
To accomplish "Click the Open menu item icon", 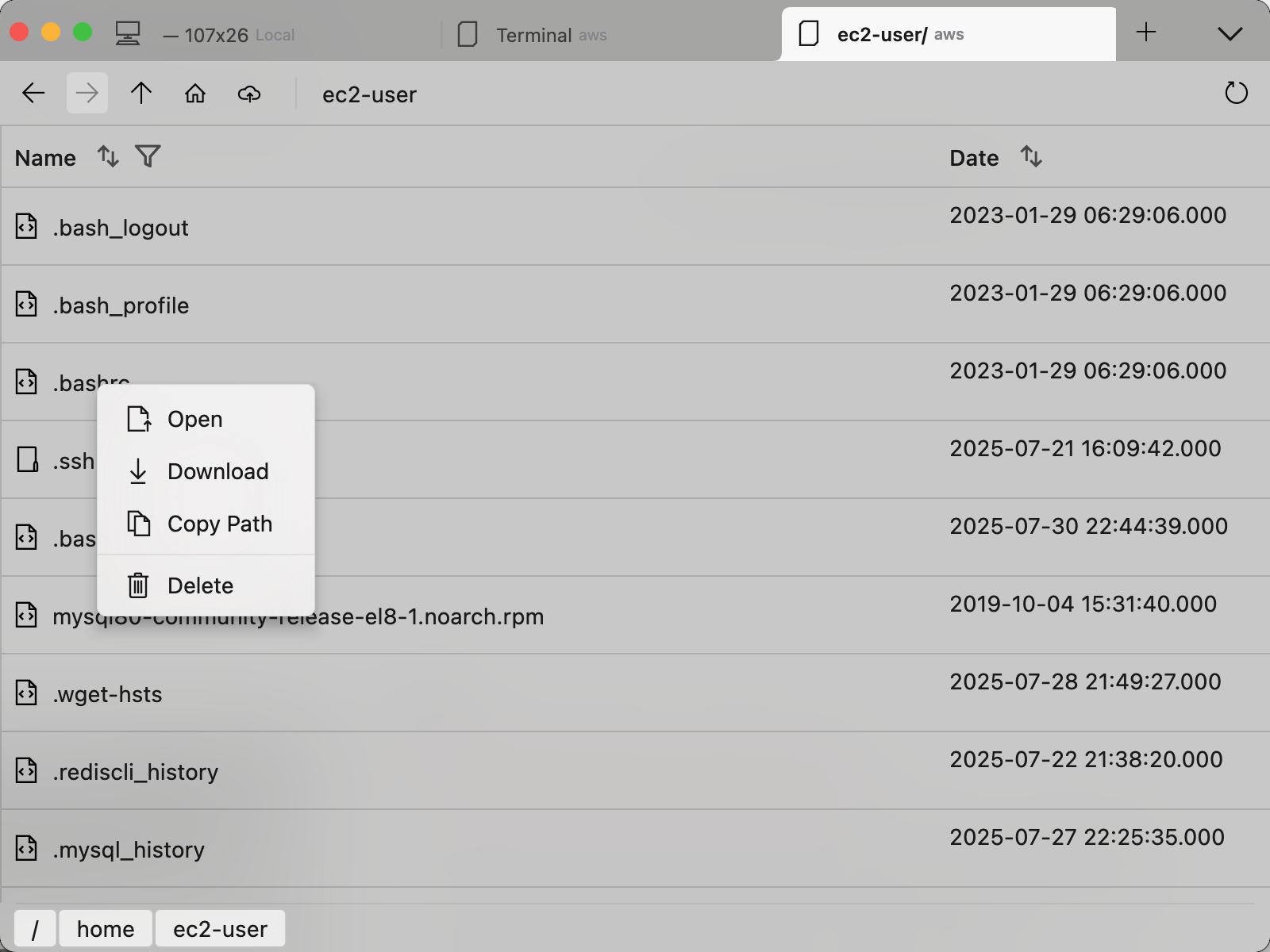I will [139, 419].
